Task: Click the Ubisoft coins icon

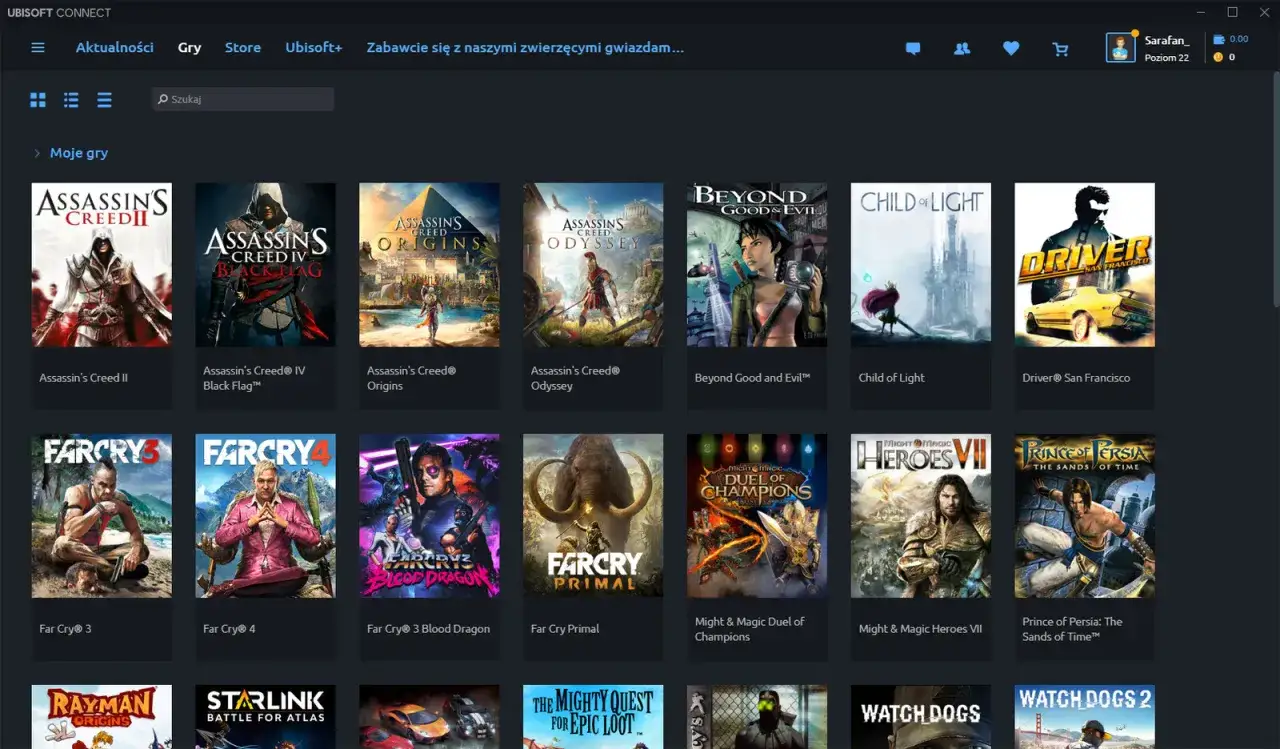Action: tap(1218, 57)
